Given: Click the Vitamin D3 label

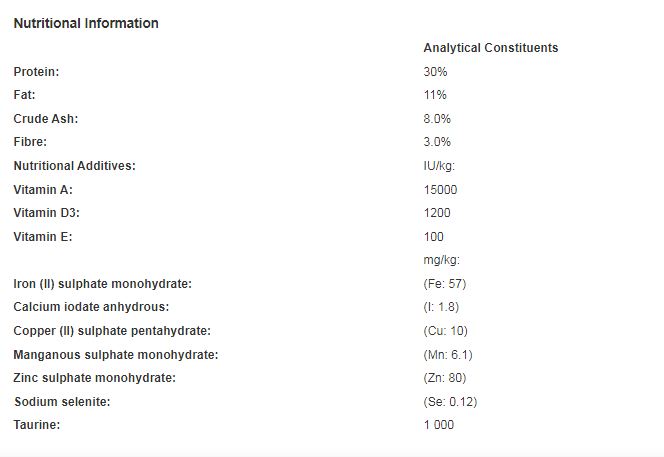Looking at the screenshot, I should tap(47, 213).
